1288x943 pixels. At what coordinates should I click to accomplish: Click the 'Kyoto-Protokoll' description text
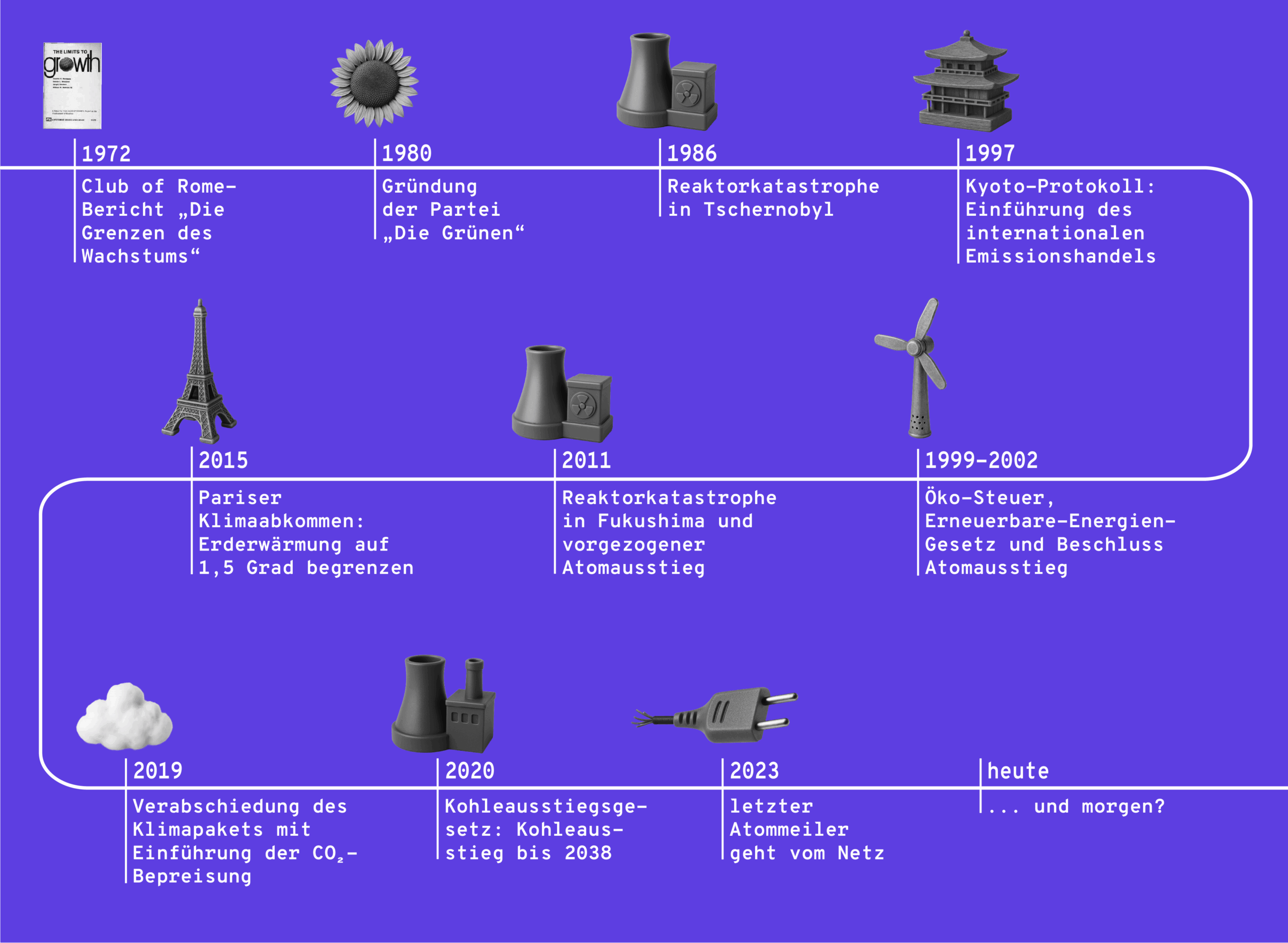coord(1060,221)
